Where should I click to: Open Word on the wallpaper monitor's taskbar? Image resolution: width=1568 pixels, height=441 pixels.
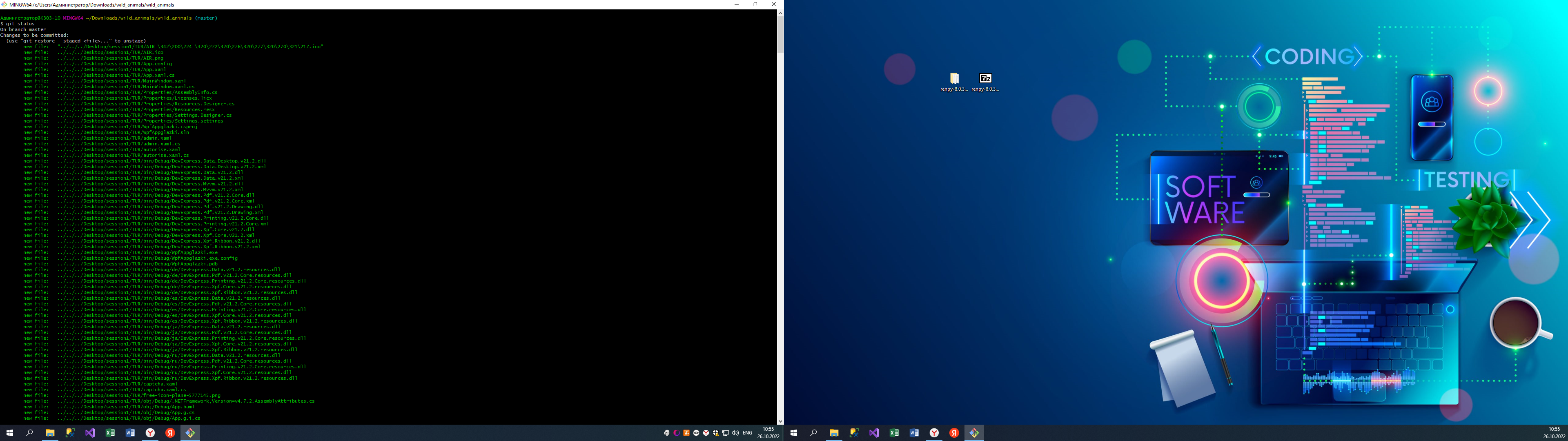click(914, 433)
